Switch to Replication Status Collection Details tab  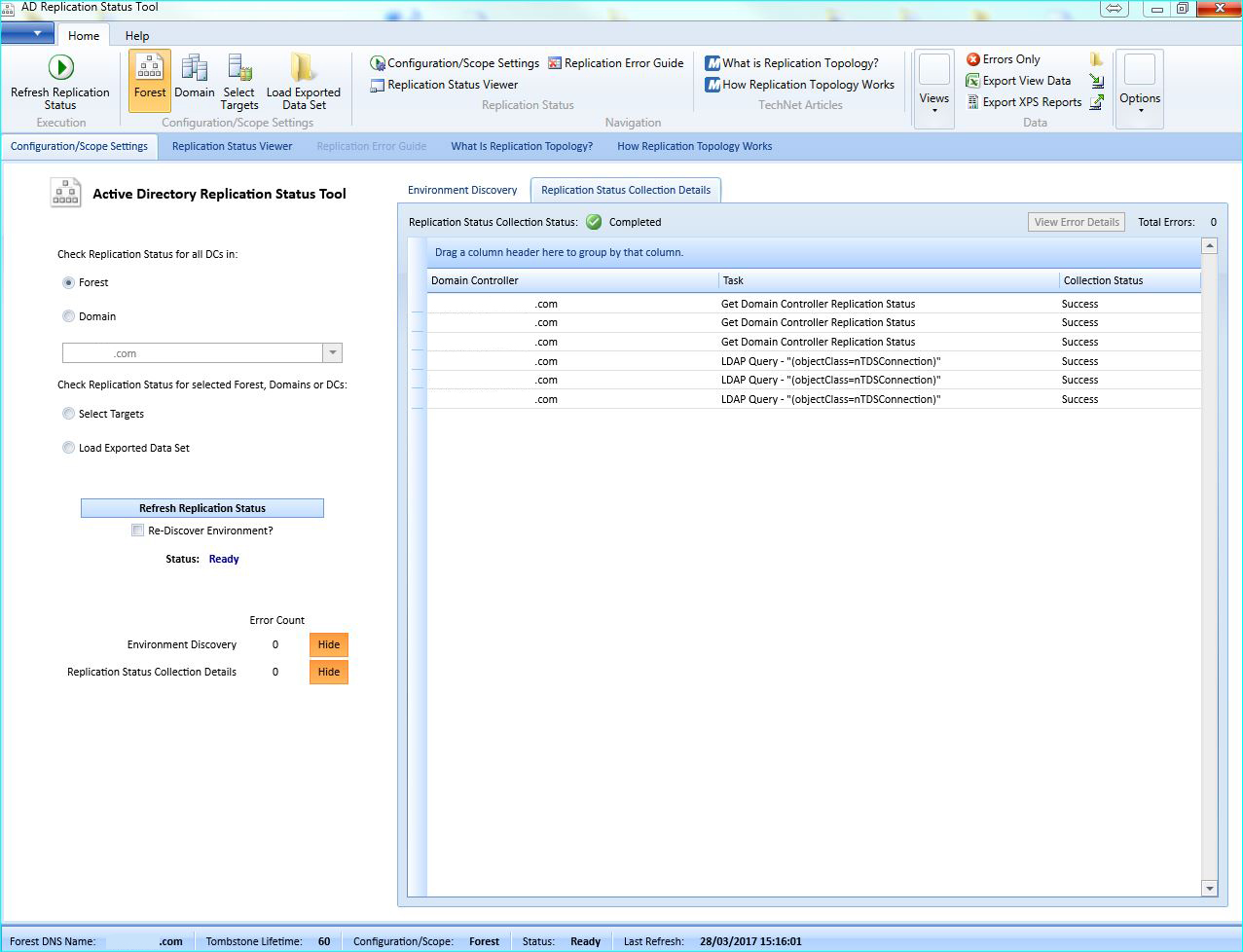pyautogui.click(x=626, y=190)
